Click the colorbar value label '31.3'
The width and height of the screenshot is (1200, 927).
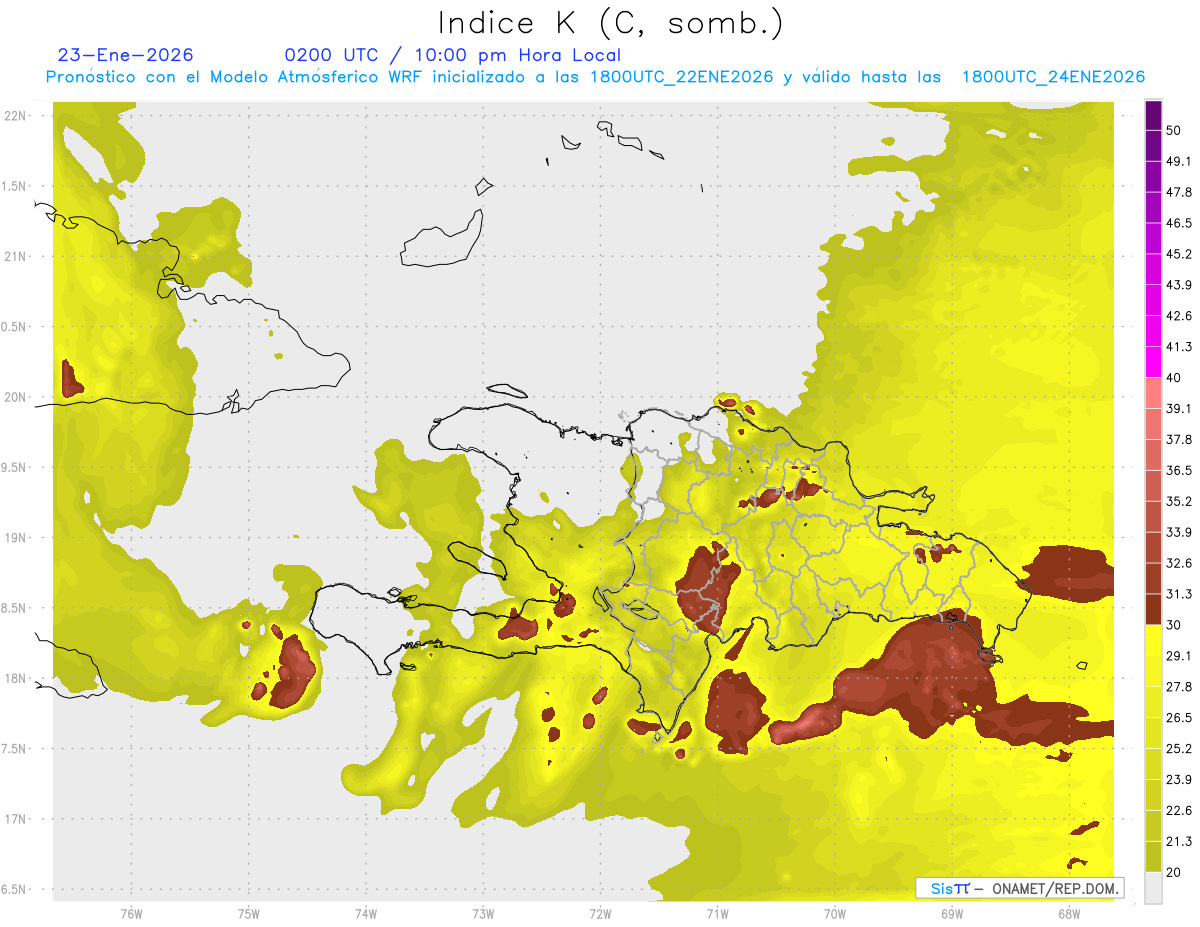pyautogui.click(x=1179, y=594)
